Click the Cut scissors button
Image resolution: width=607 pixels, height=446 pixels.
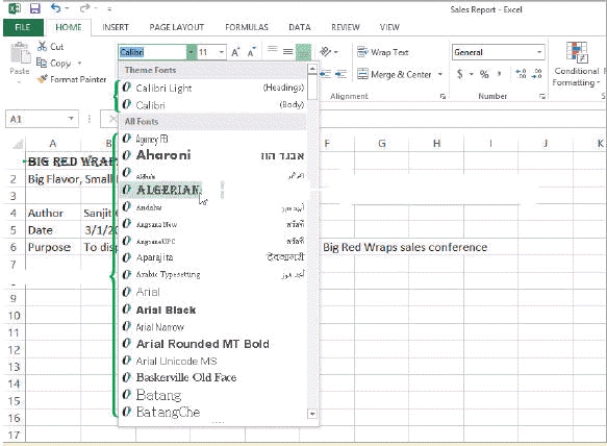(x=50, y=46)
